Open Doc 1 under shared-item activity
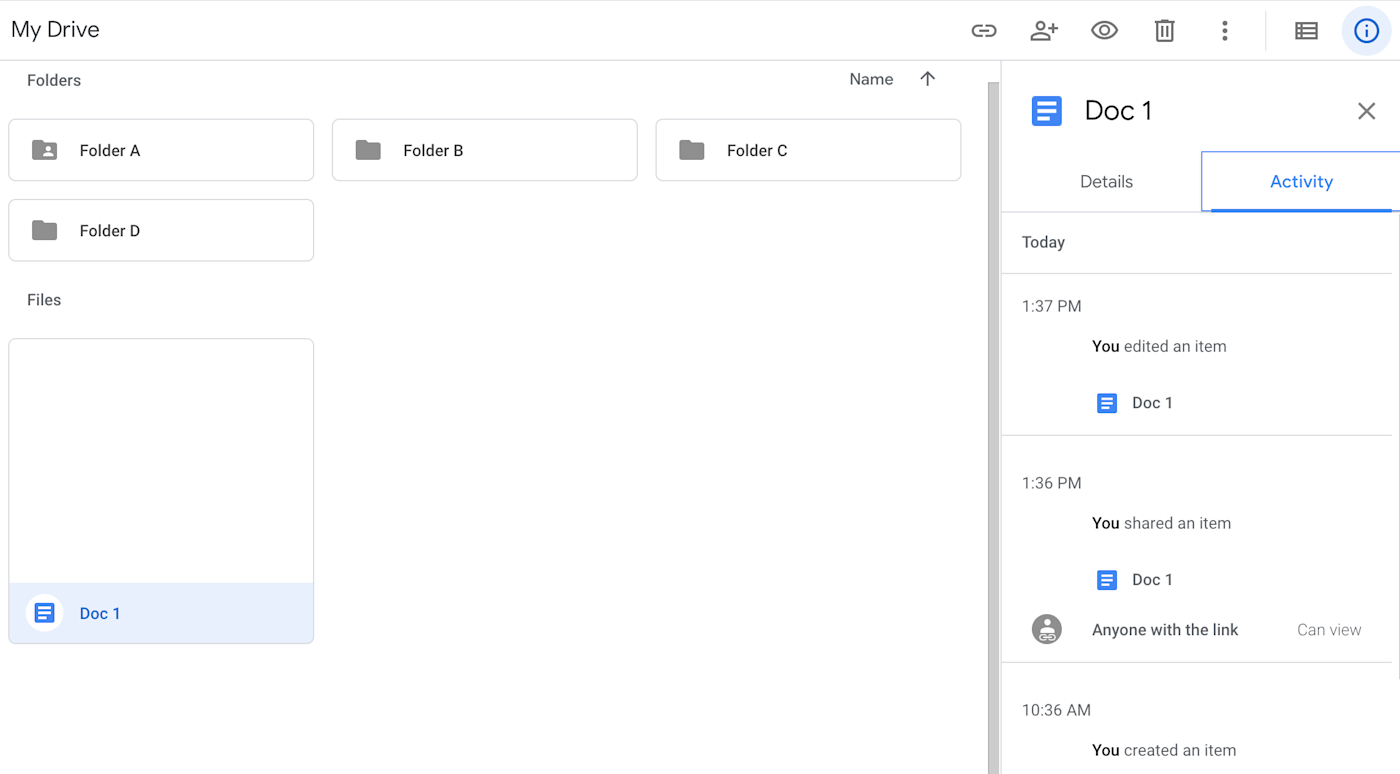Viewport: 1400px width, 774px height. coord(1152,580)
